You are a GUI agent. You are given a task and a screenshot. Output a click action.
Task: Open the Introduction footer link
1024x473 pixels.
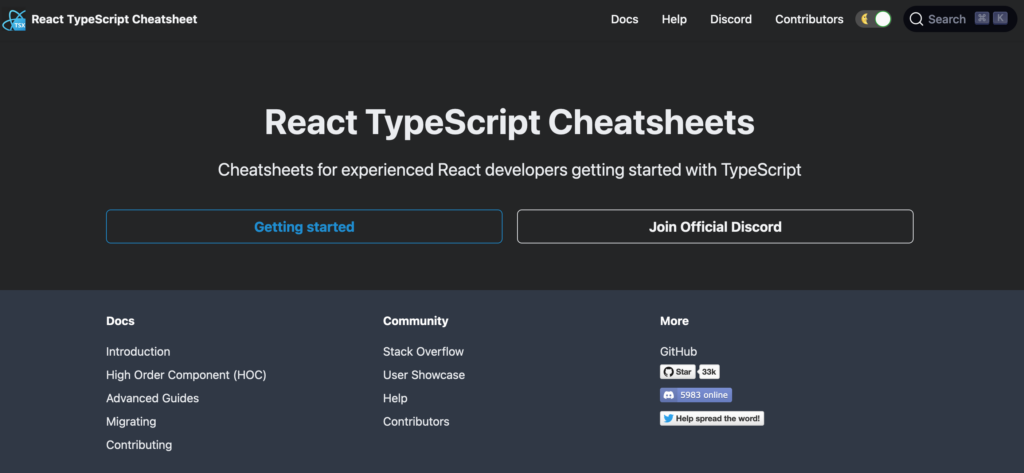coord(138,352)
